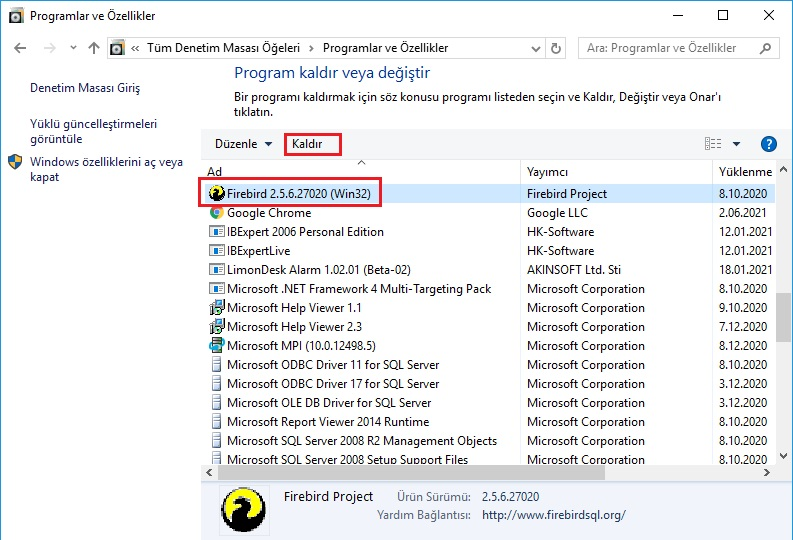Click the Report Viewer 2014 Runtime icon

click(x=216, y=421)
